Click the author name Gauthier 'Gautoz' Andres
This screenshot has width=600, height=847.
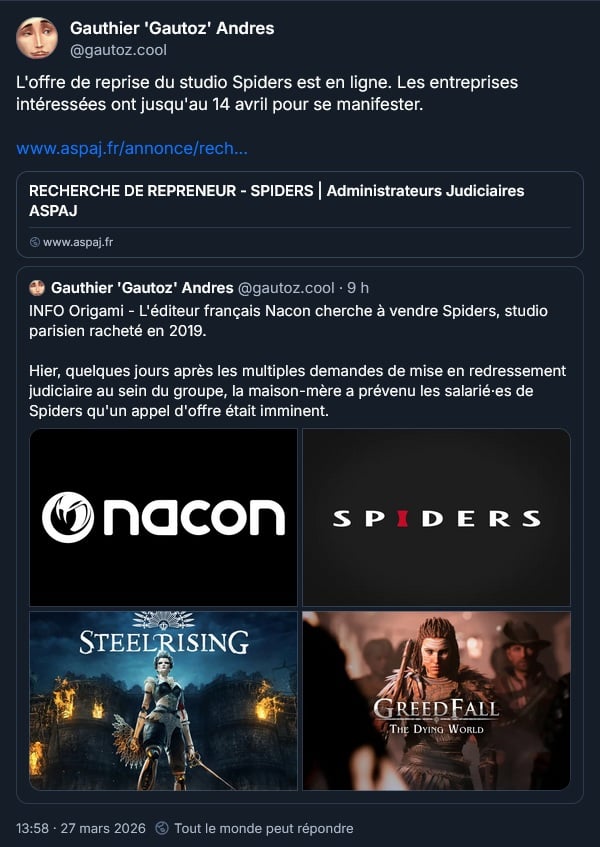(172, 28)
